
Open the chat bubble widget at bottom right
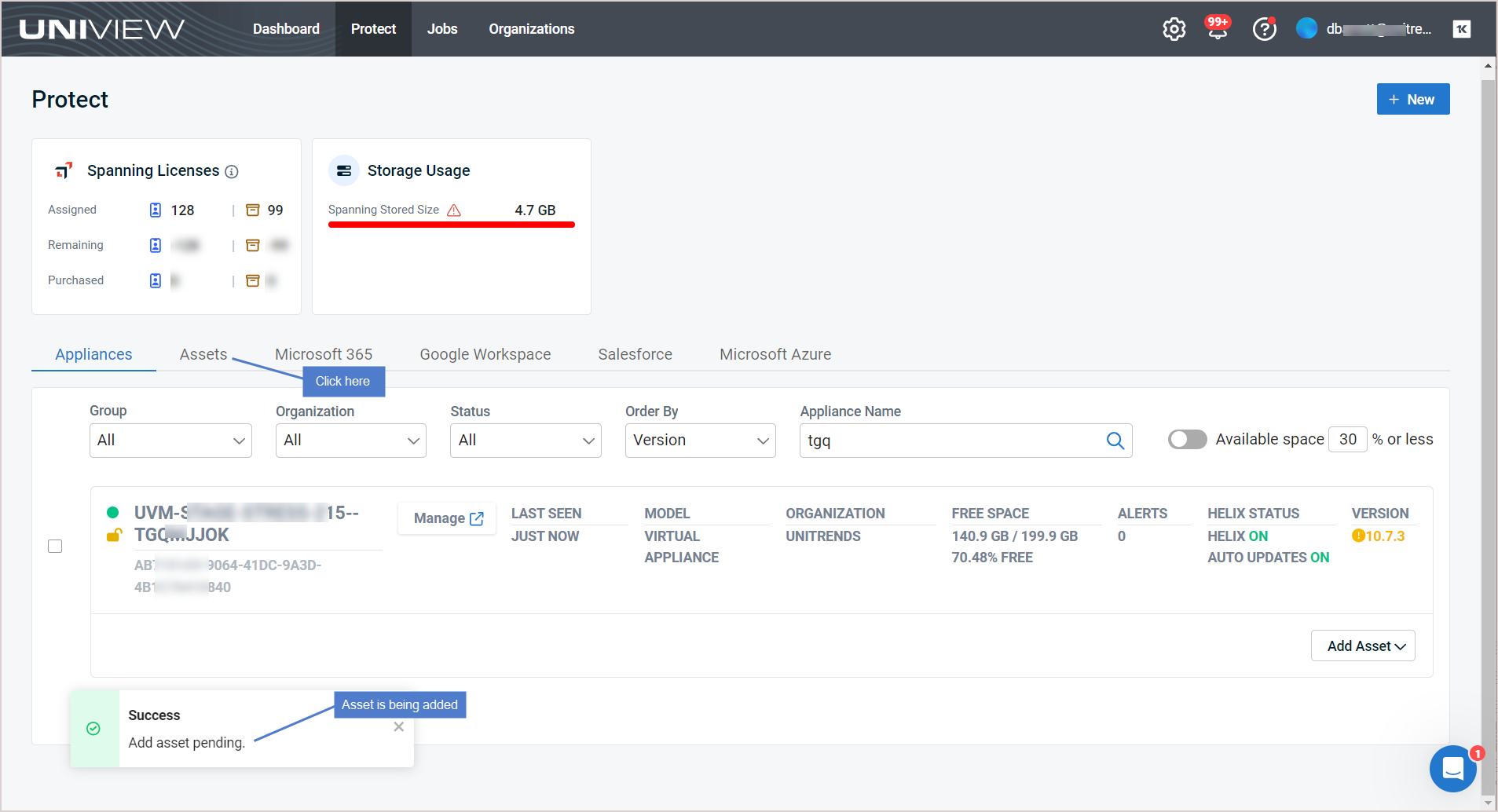(x=1453, y=769)
